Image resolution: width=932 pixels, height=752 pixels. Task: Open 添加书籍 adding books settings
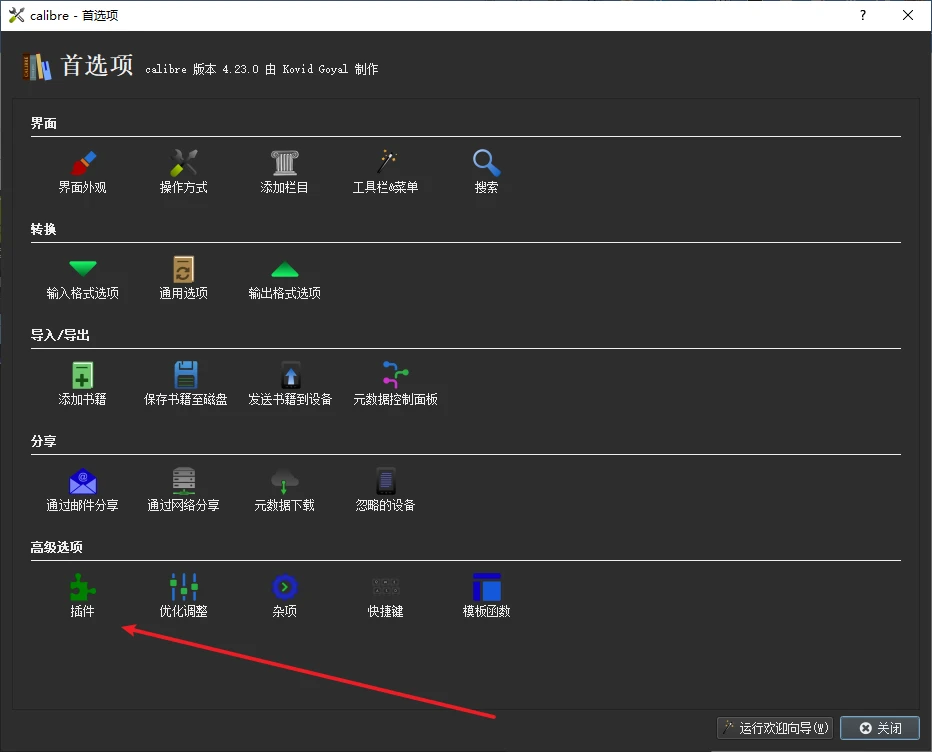(x=83, y=384)
